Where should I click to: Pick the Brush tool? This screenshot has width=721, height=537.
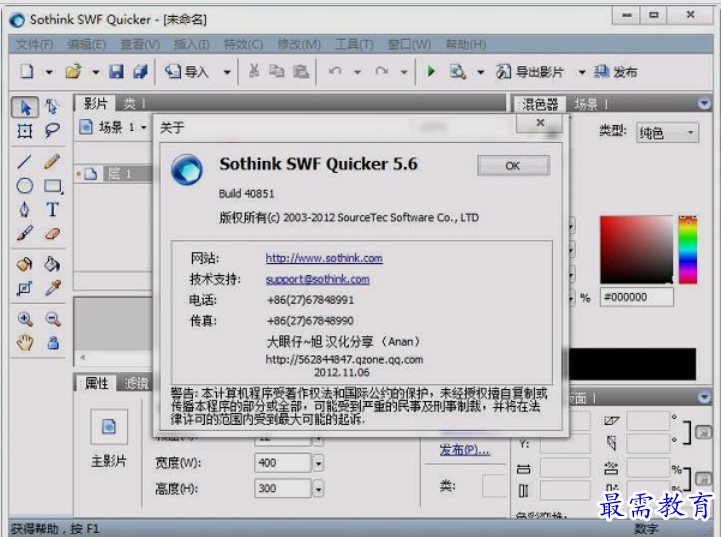(x=25, y=234)
